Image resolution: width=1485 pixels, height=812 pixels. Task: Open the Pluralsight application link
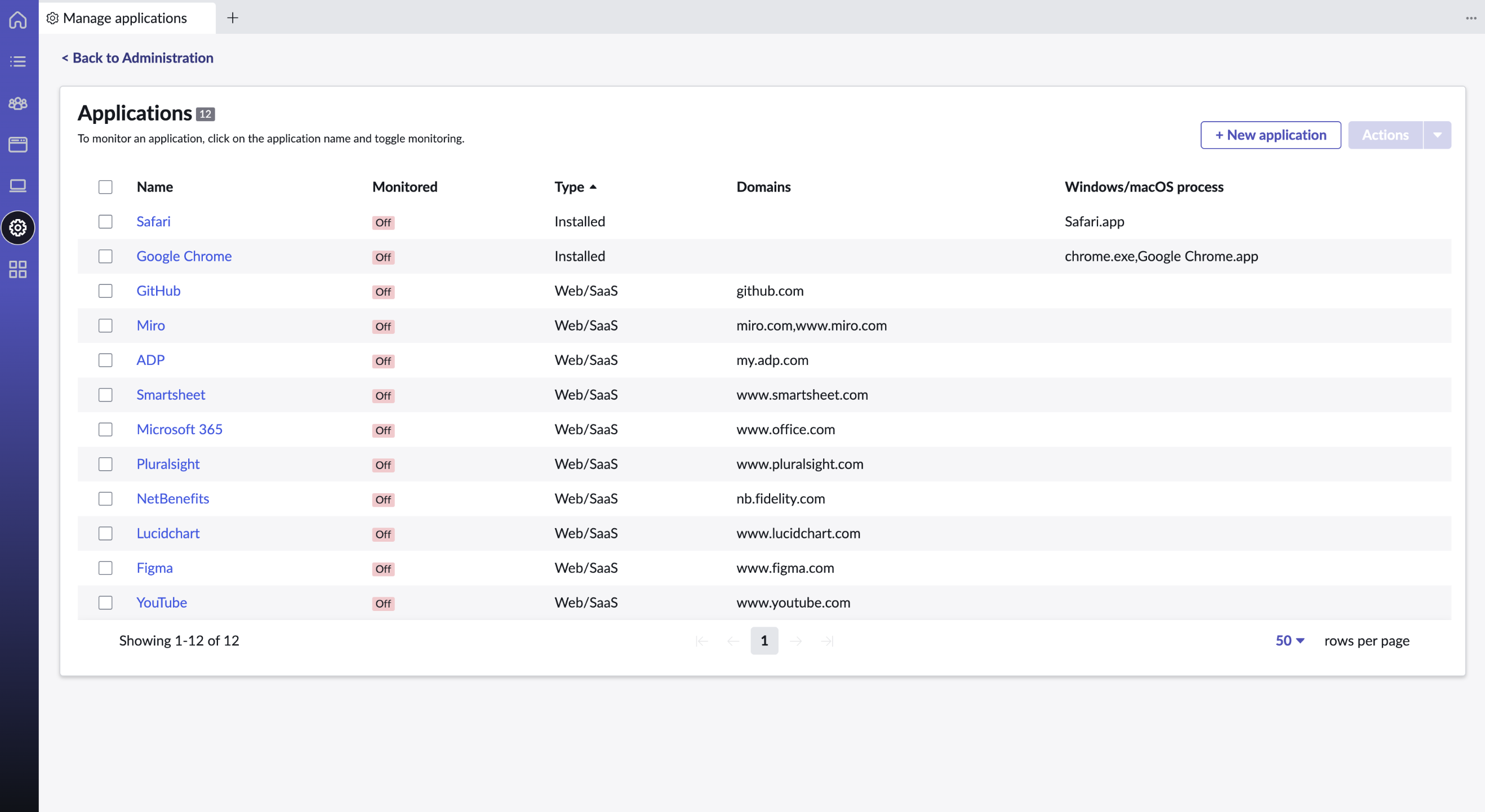click(x=168, y=464)
